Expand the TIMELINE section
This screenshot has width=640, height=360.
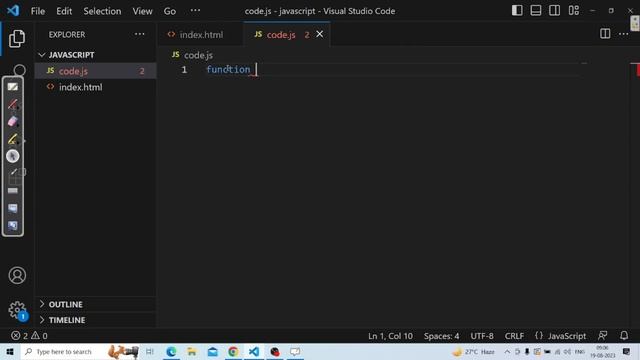95,320
